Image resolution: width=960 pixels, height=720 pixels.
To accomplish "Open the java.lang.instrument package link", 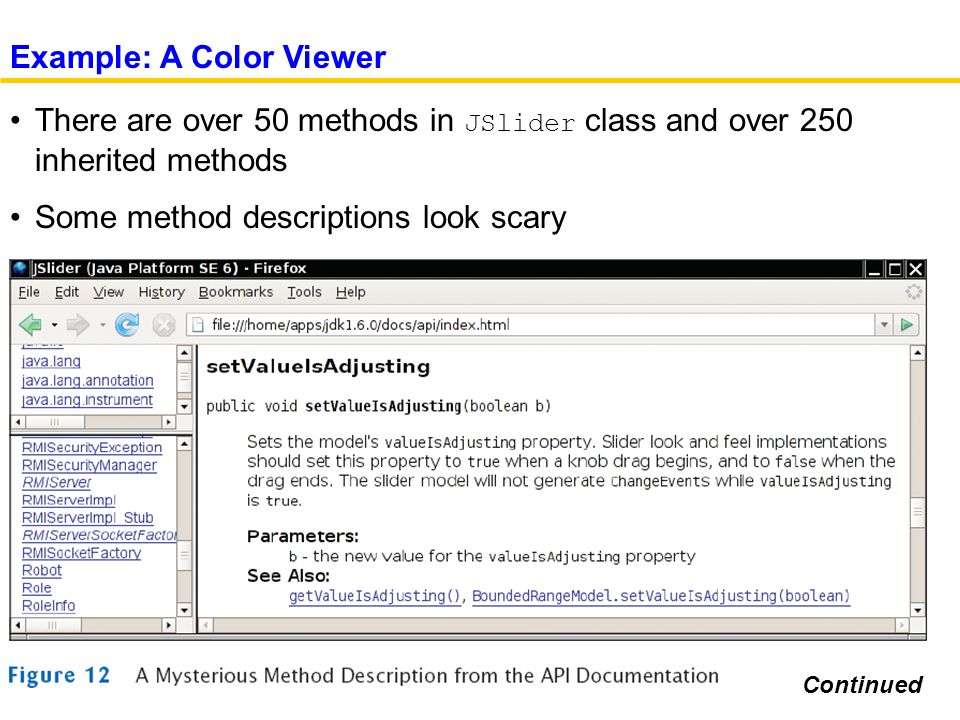I will [x=88, y=400].
